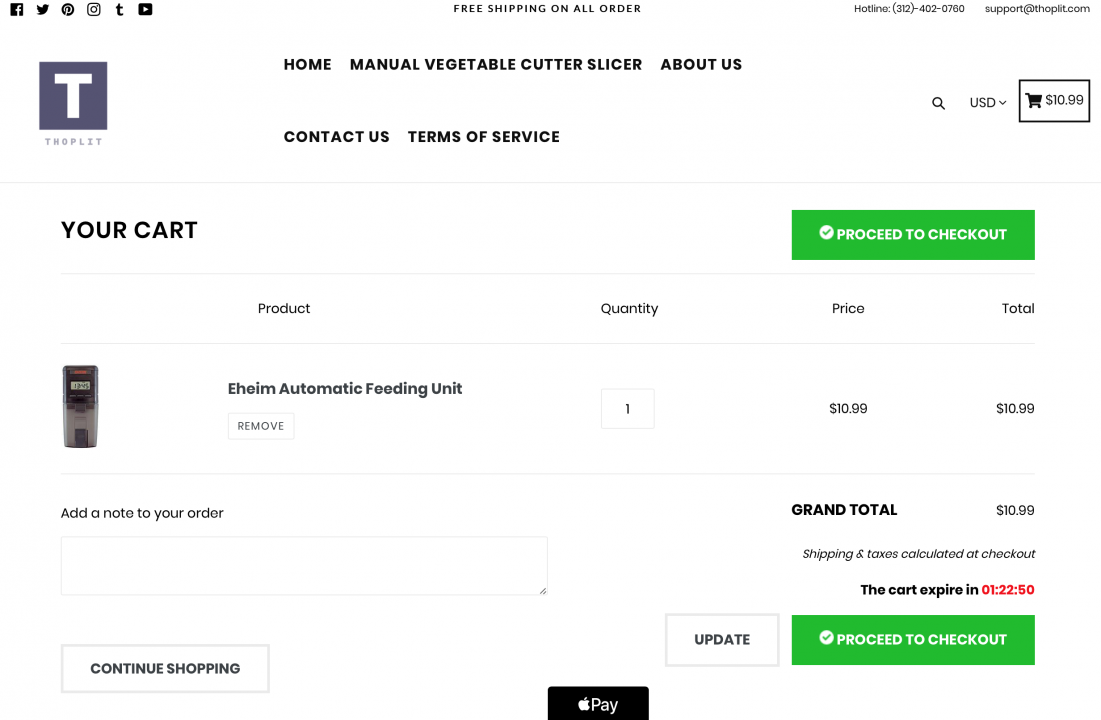Click the cart expiry countdown timer
Viewport: 1101px width, 720px height.
(x=1008, y=590)
